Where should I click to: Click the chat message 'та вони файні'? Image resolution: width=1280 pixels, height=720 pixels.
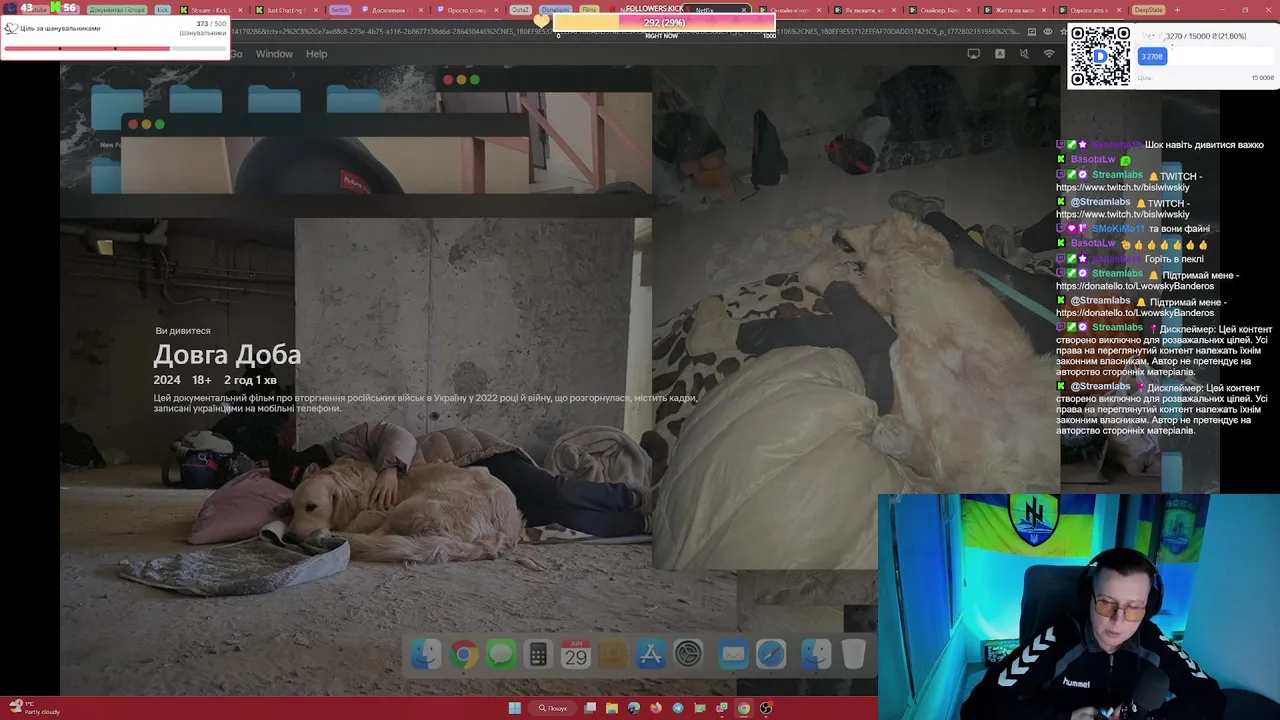tap(1179, 229)
